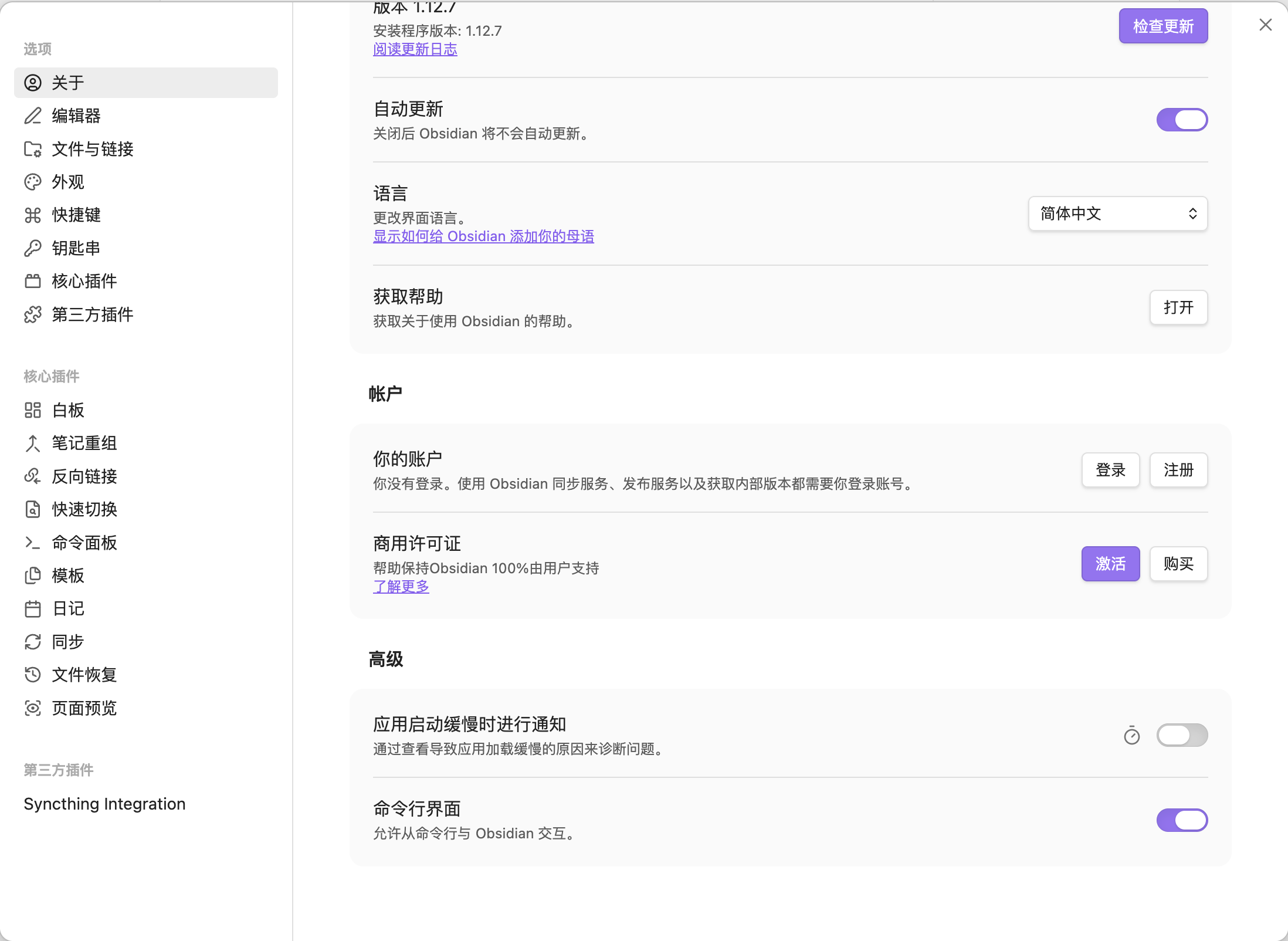Turn off command line interface toggle
The width and height of the screenshot is (1288, 941).
[x=1181, y=820]
